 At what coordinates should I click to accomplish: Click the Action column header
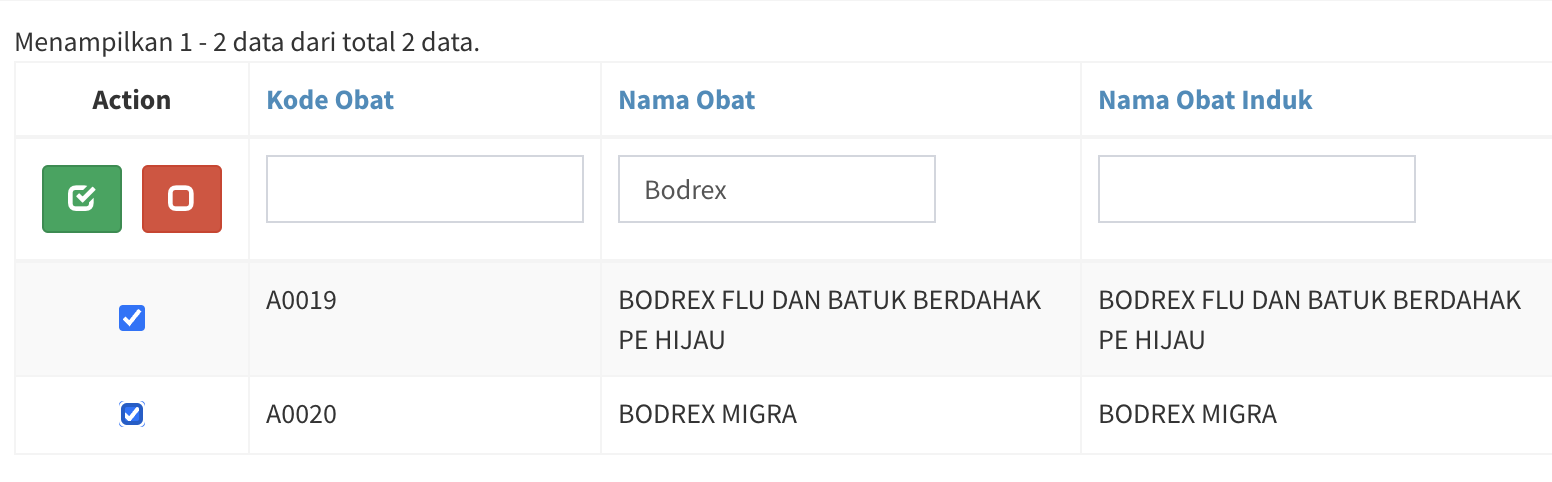[x=132, y=100]
